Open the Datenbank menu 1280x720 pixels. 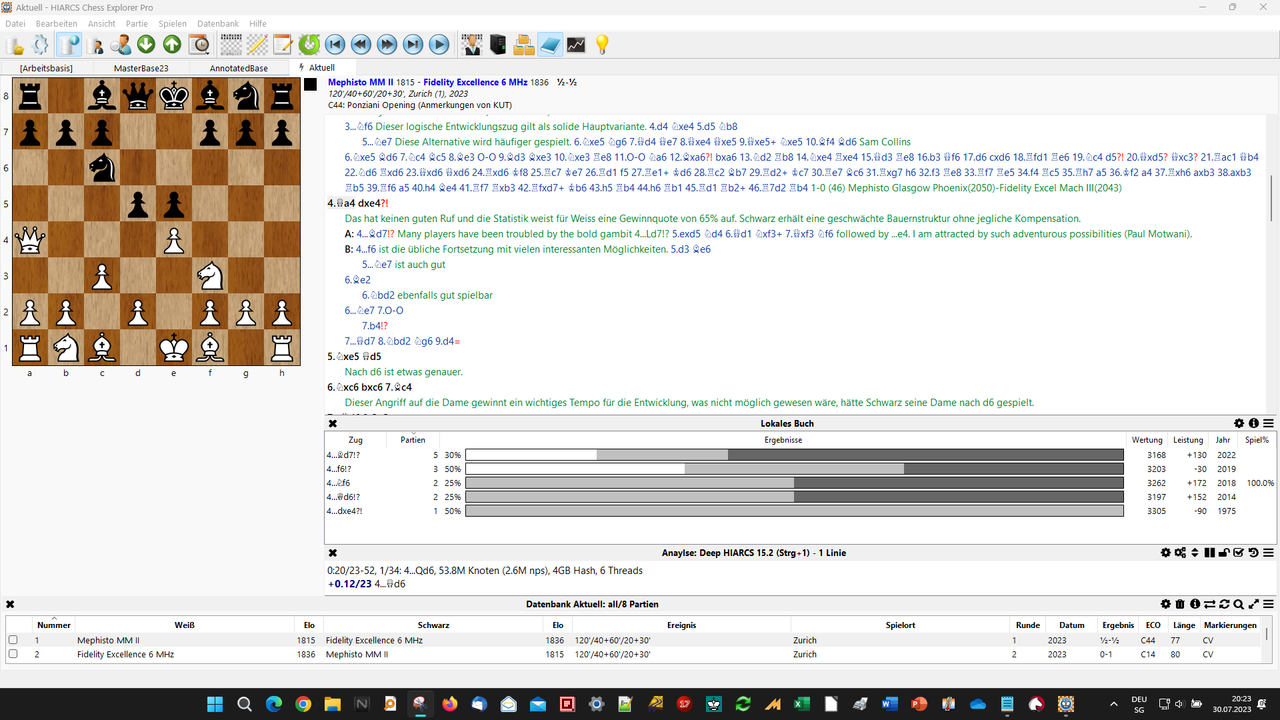[x=218, y=23]
